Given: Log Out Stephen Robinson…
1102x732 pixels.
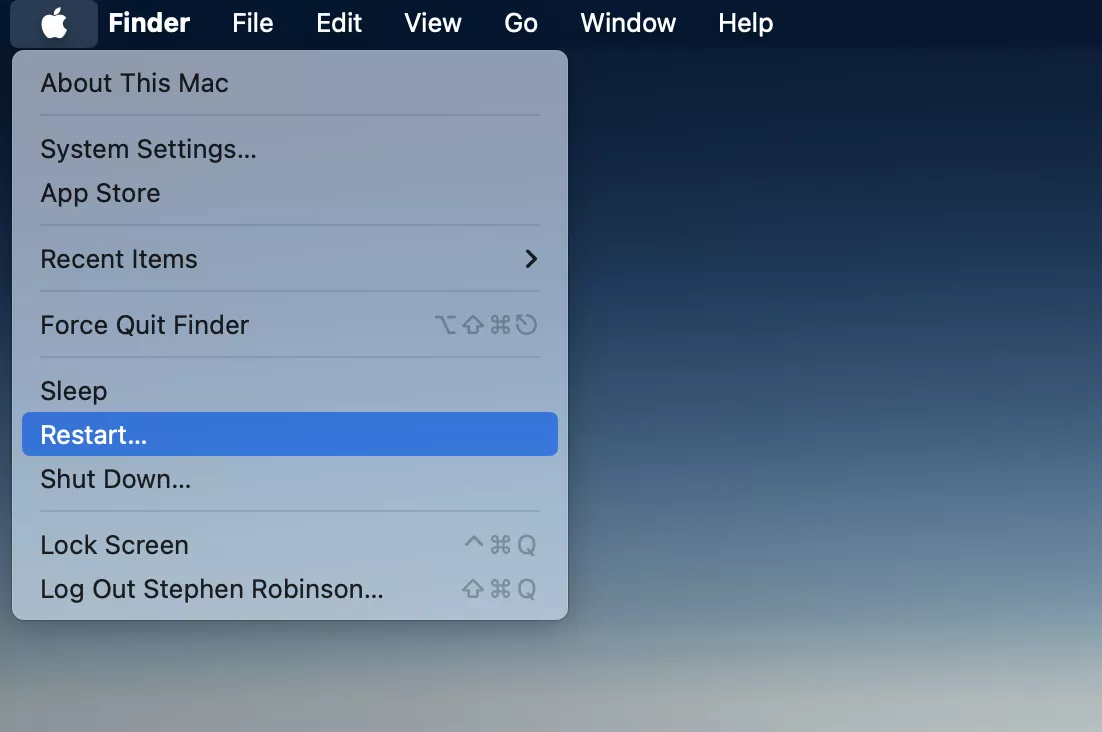Looking at the screenshot, I should 290,589.
